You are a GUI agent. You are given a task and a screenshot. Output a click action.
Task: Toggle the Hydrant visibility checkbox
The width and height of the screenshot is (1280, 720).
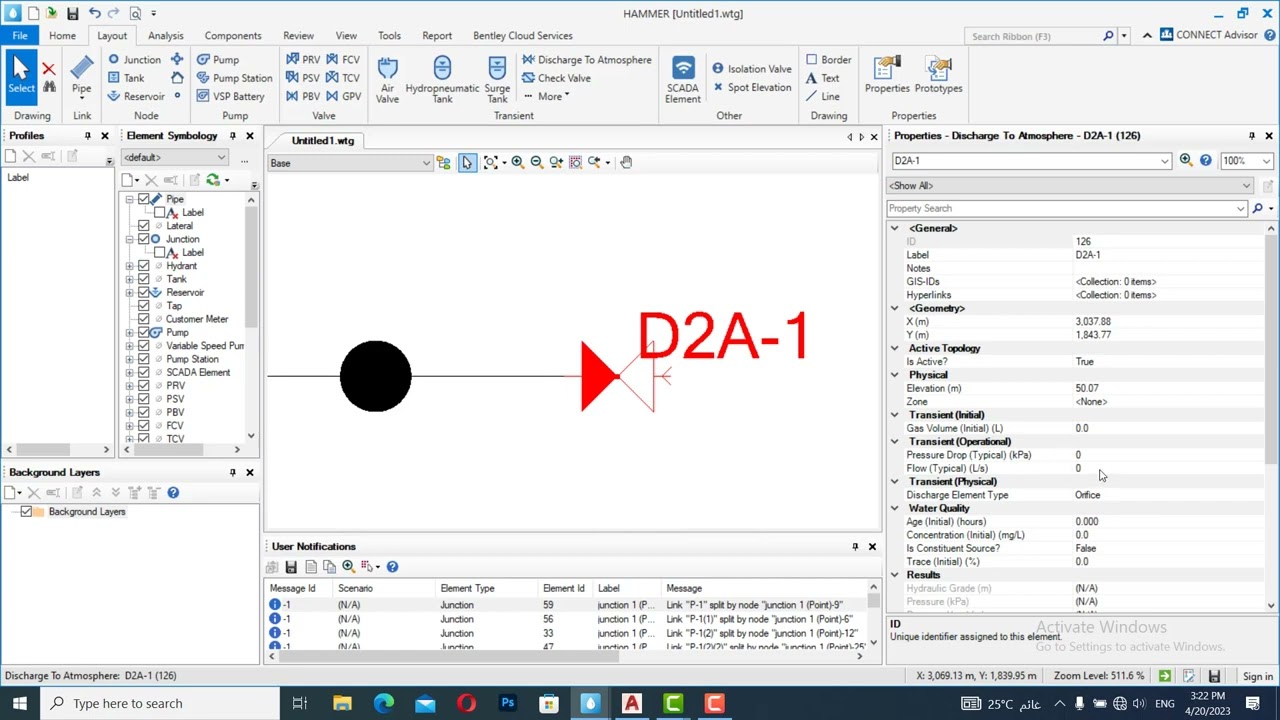click(144, 266)
